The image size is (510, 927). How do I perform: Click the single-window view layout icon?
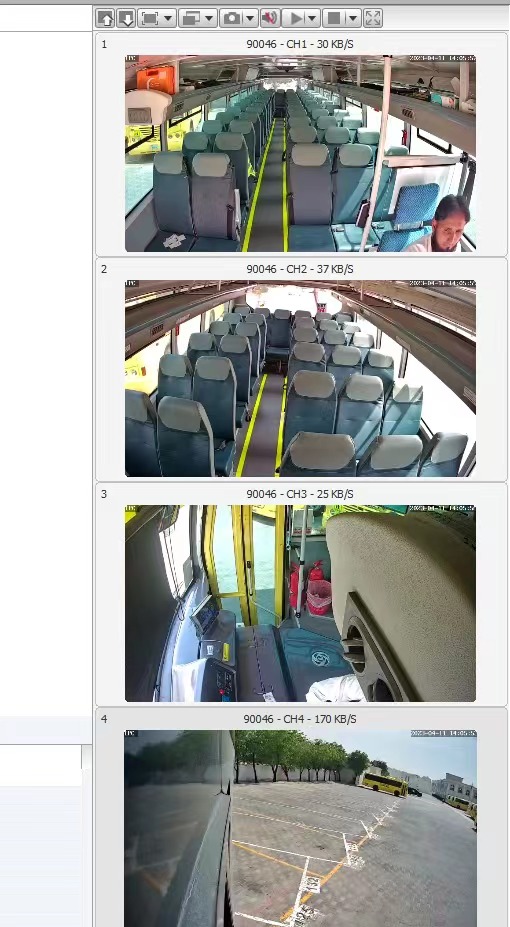point(150,18)
